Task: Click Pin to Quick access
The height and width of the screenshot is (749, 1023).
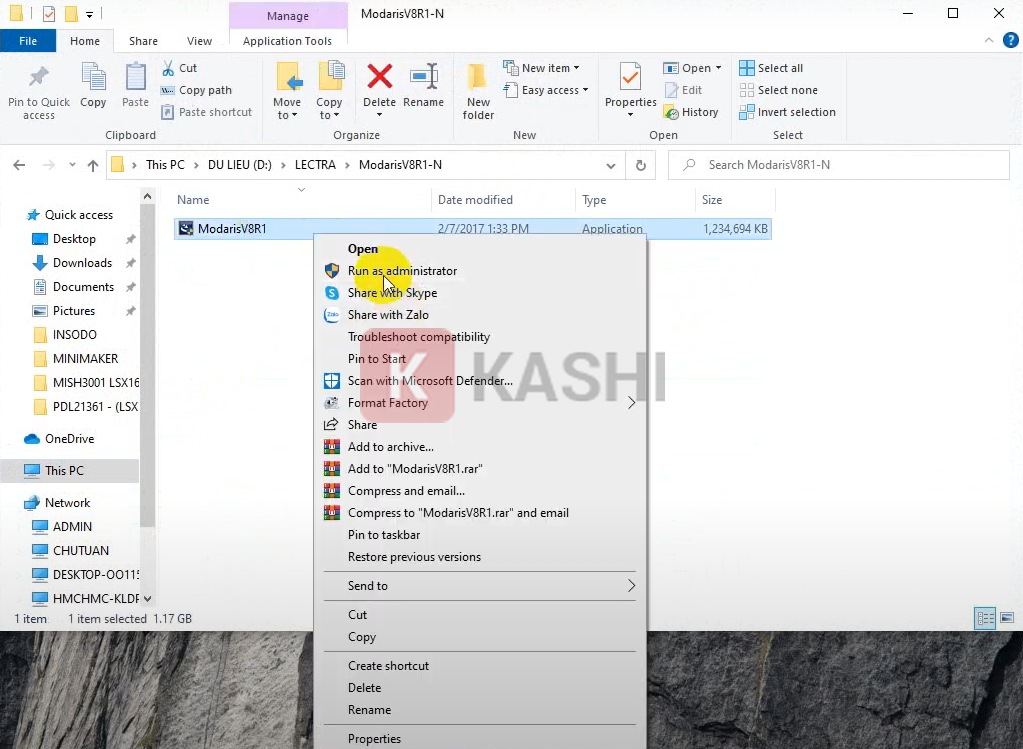Action: tap(38, 90)
